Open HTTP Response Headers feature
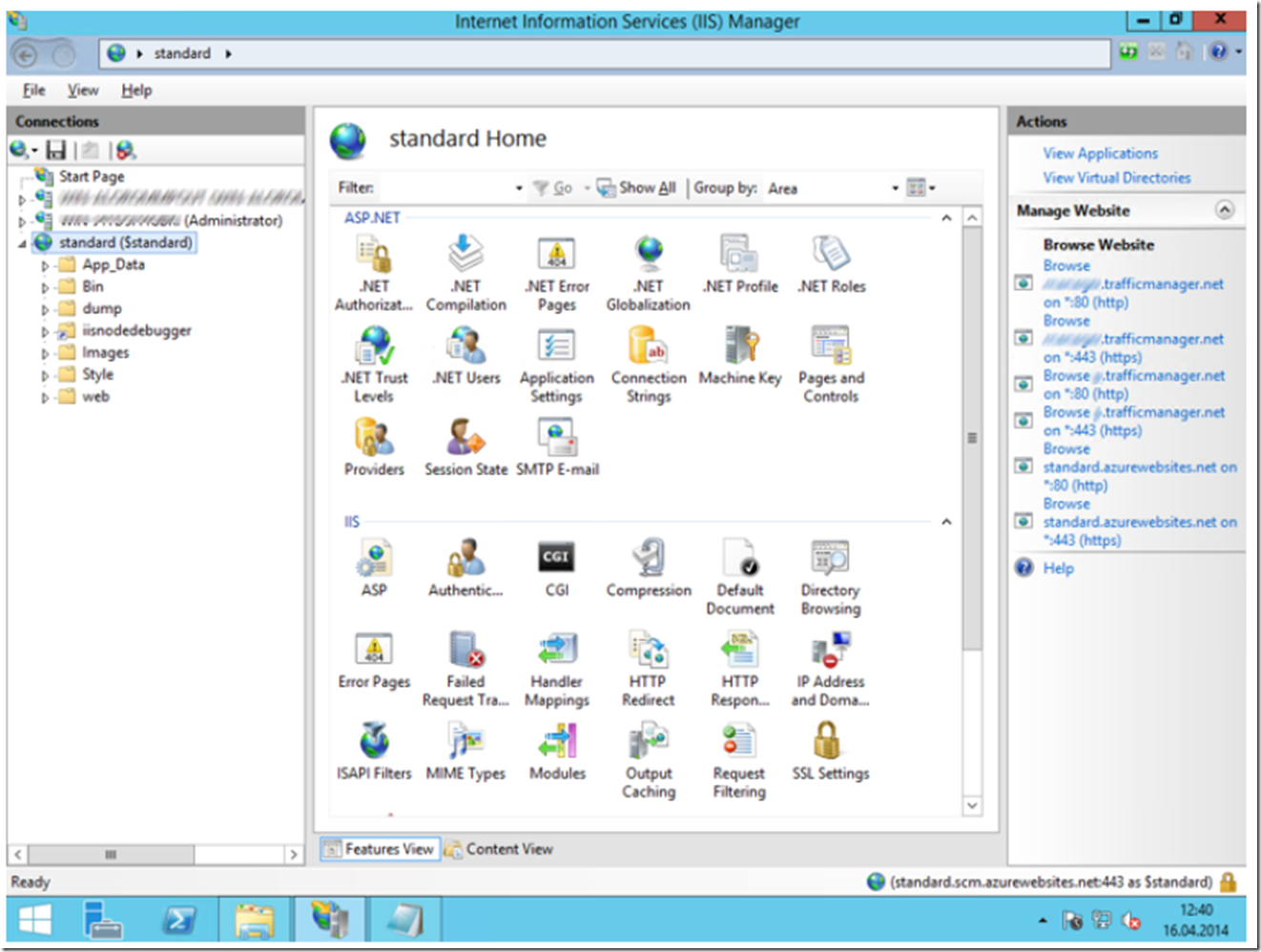This screenshot has width=1261, height=952. pyautogui.click(x=740, y=669)
